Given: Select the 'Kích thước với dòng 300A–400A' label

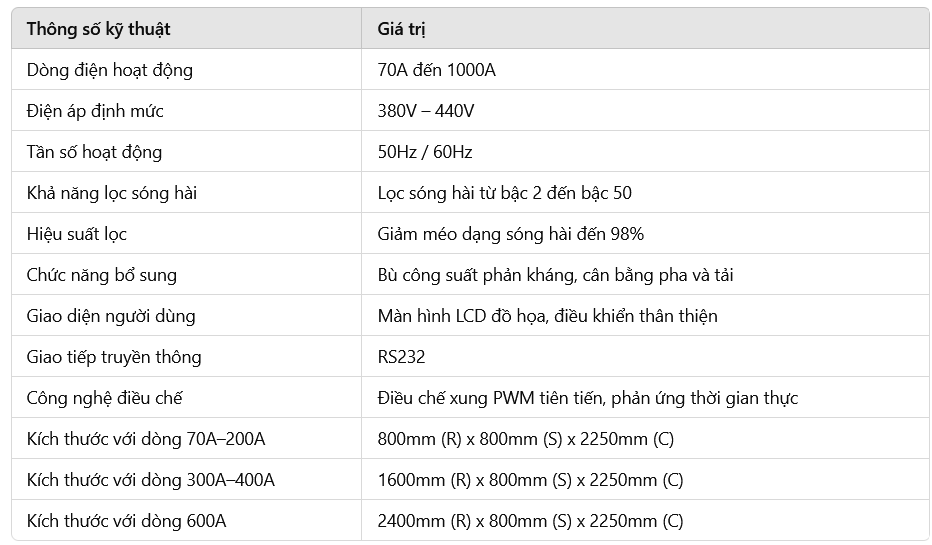Looking at the screenshot, I should click(x=150, y=480).
